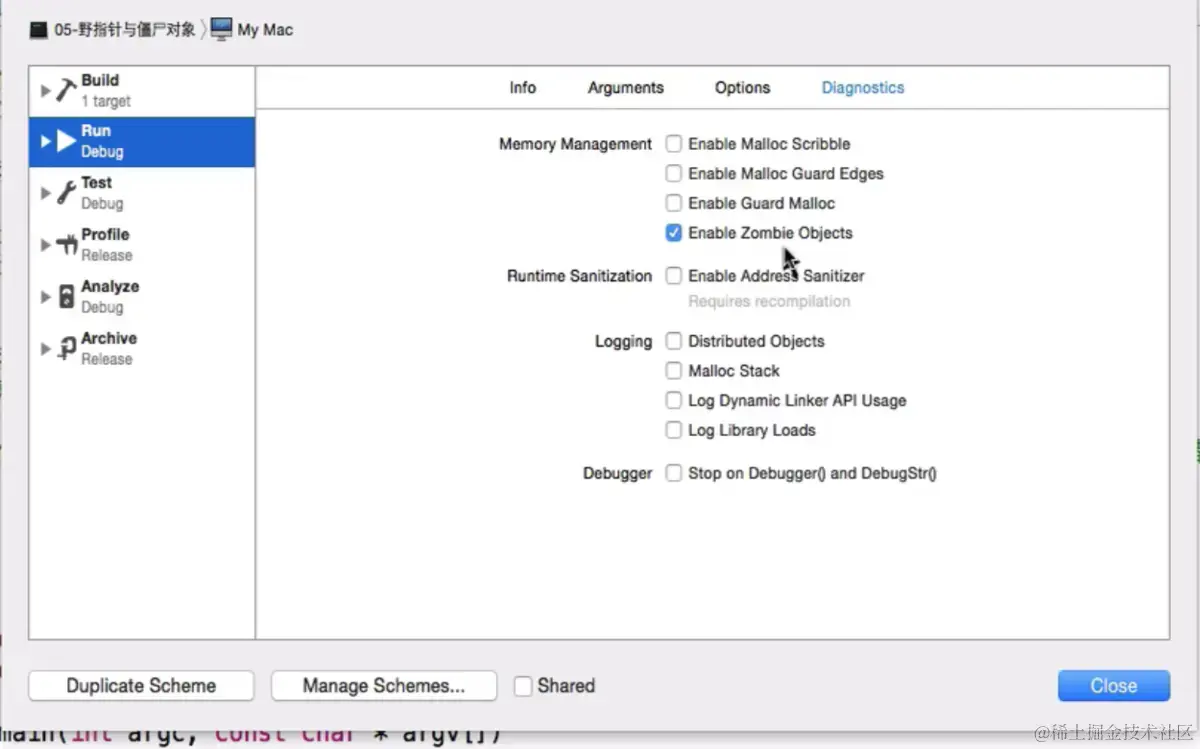This screenshot has height=749, width=1200.
Task: Enable Malloc Scribble checkbox
Action: pyautogui.click(x=674, y=144)
